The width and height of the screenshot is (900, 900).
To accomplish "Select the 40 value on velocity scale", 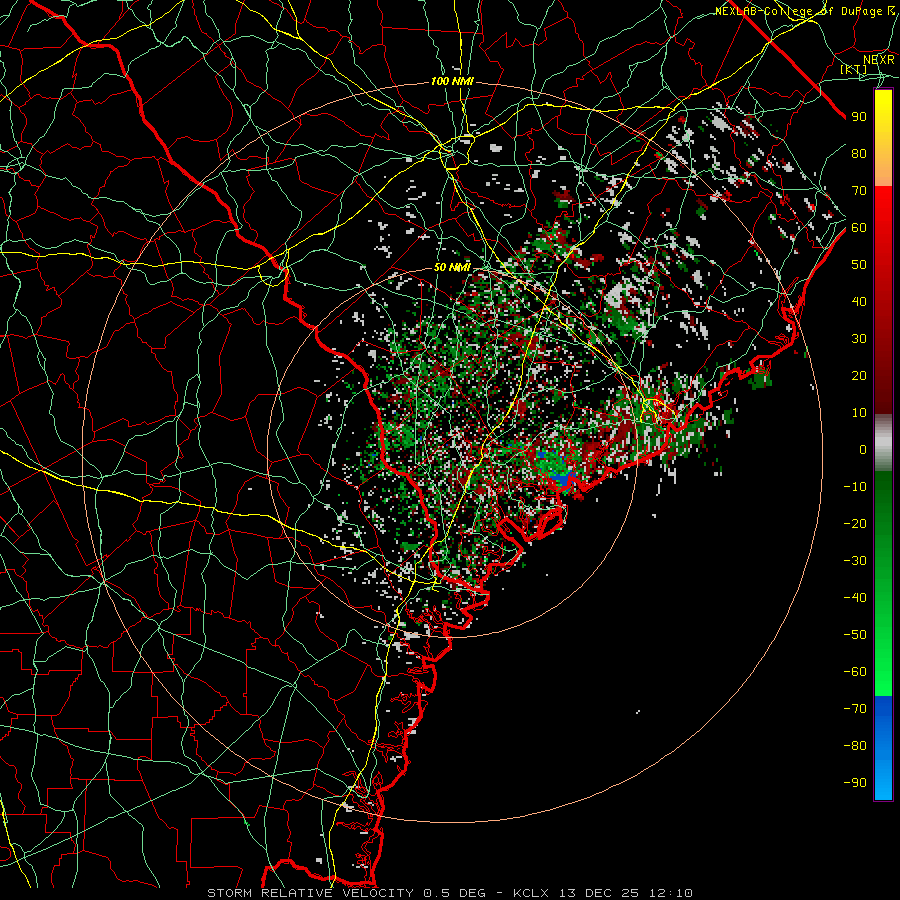I will click(x=859, y=301).
